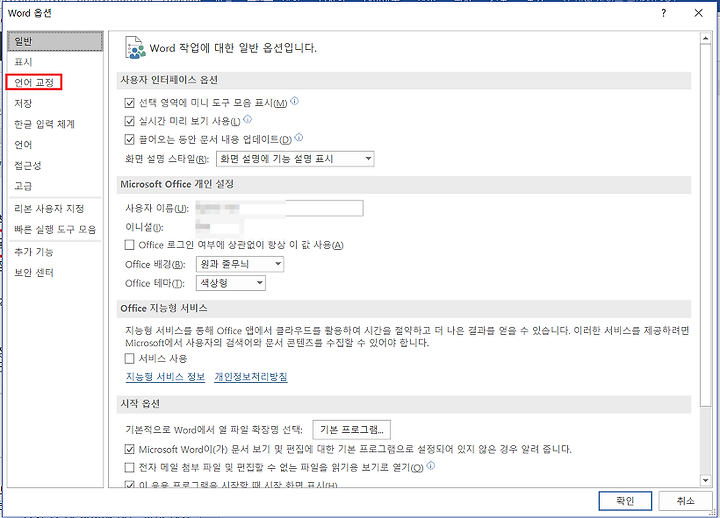720x518 pixels.
Task: Click 시작 옵션 section heading
Action: [140, 404]
